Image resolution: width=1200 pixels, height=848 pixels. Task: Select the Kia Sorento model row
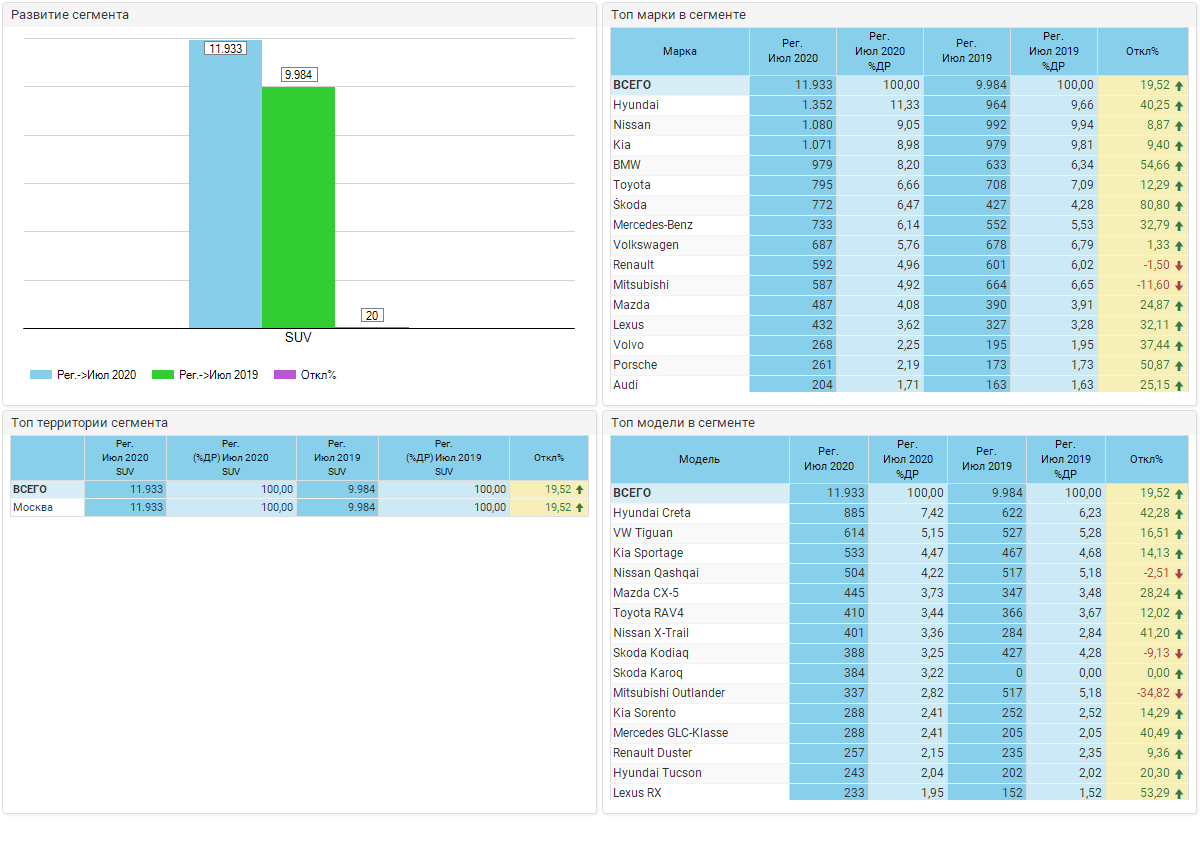coord(899,713)
